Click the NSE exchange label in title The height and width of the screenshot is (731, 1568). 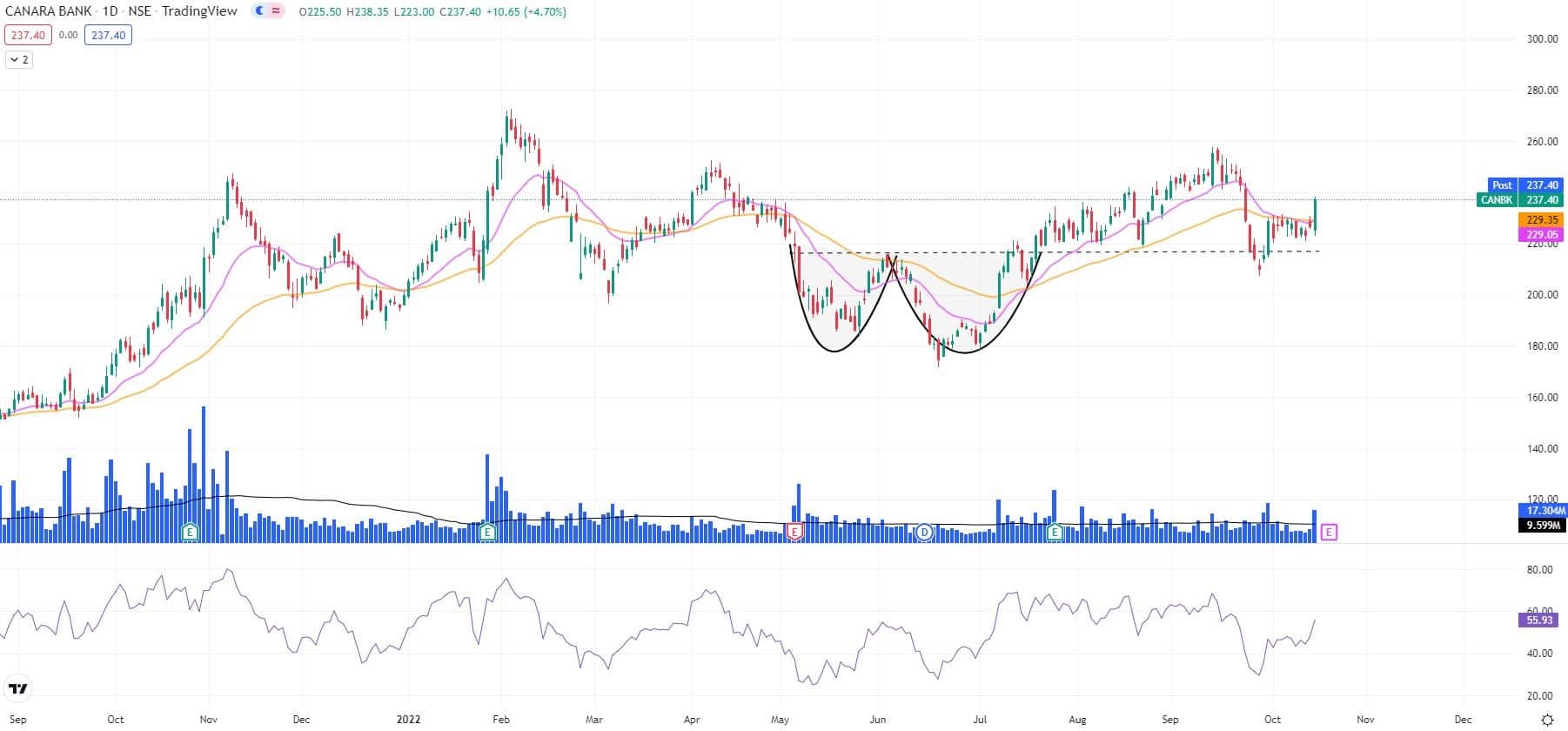(139, 11)
